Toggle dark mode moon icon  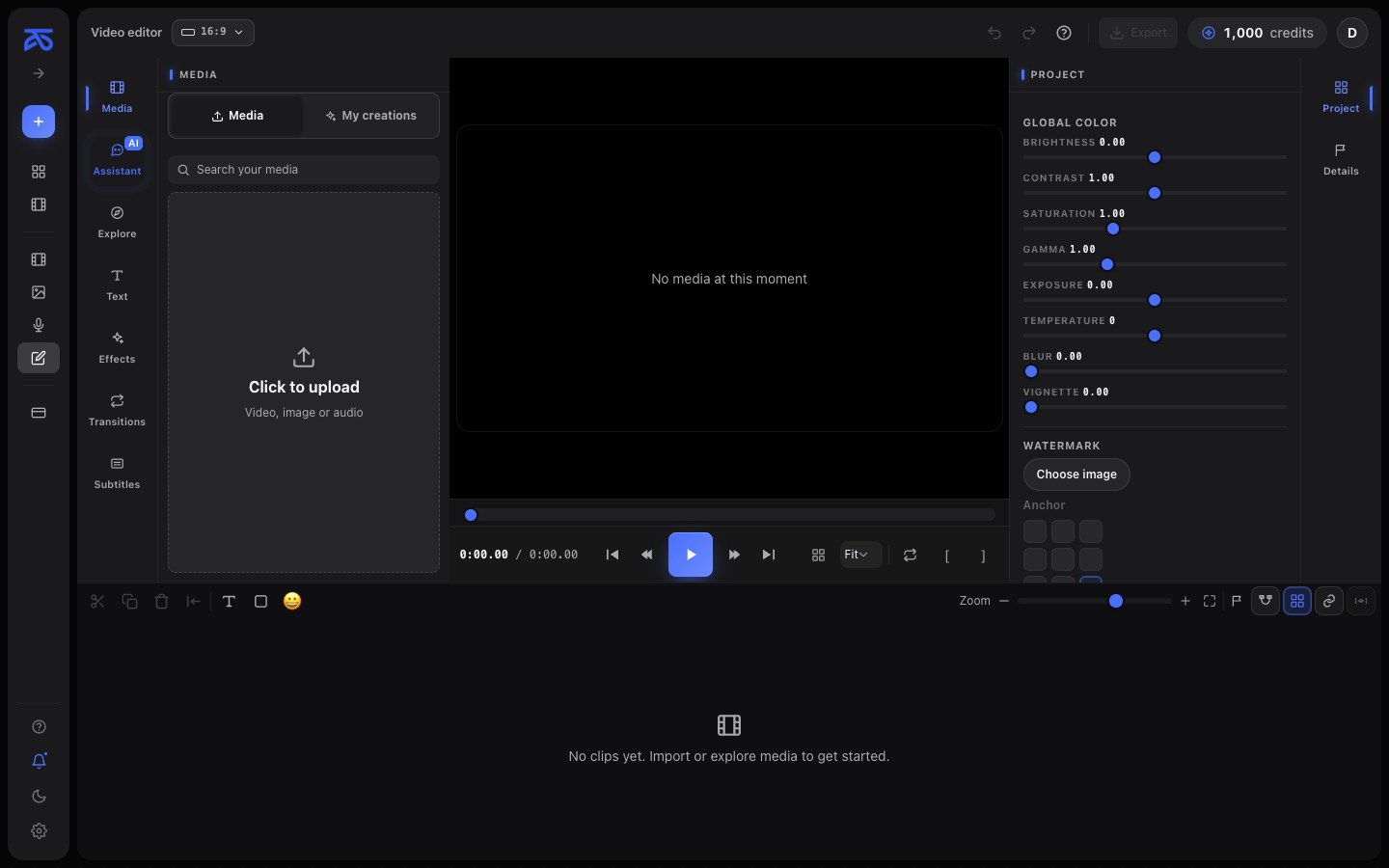point(39,796)
